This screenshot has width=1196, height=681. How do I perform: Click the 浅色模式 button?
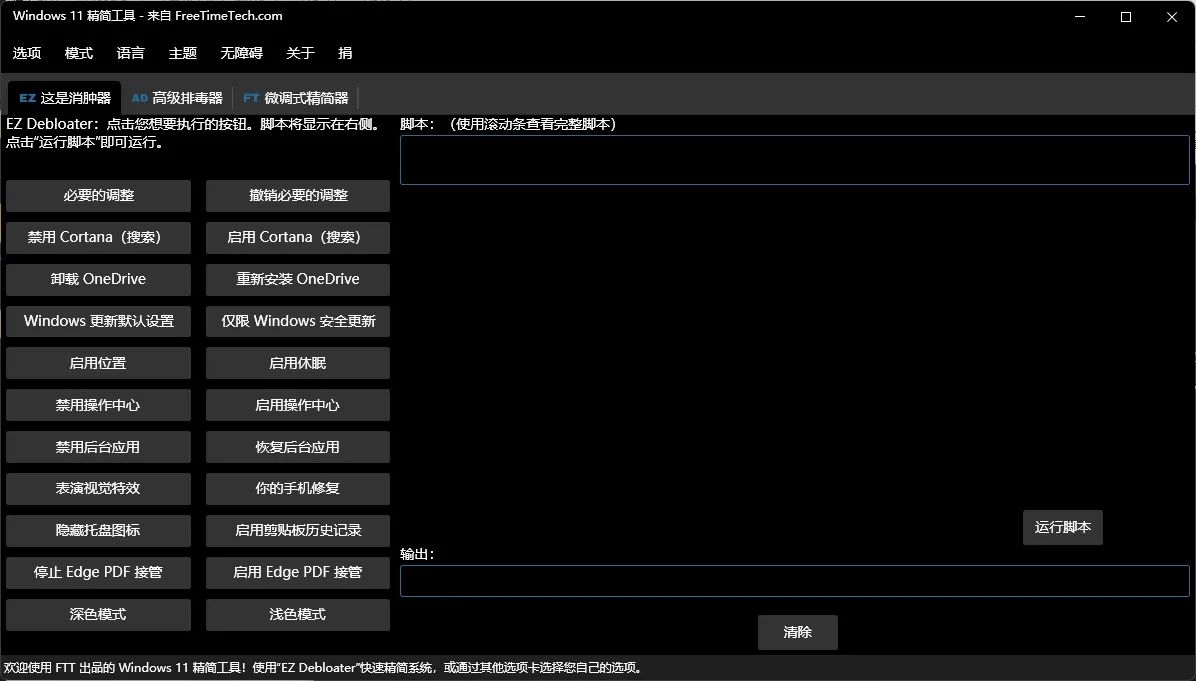297,615
